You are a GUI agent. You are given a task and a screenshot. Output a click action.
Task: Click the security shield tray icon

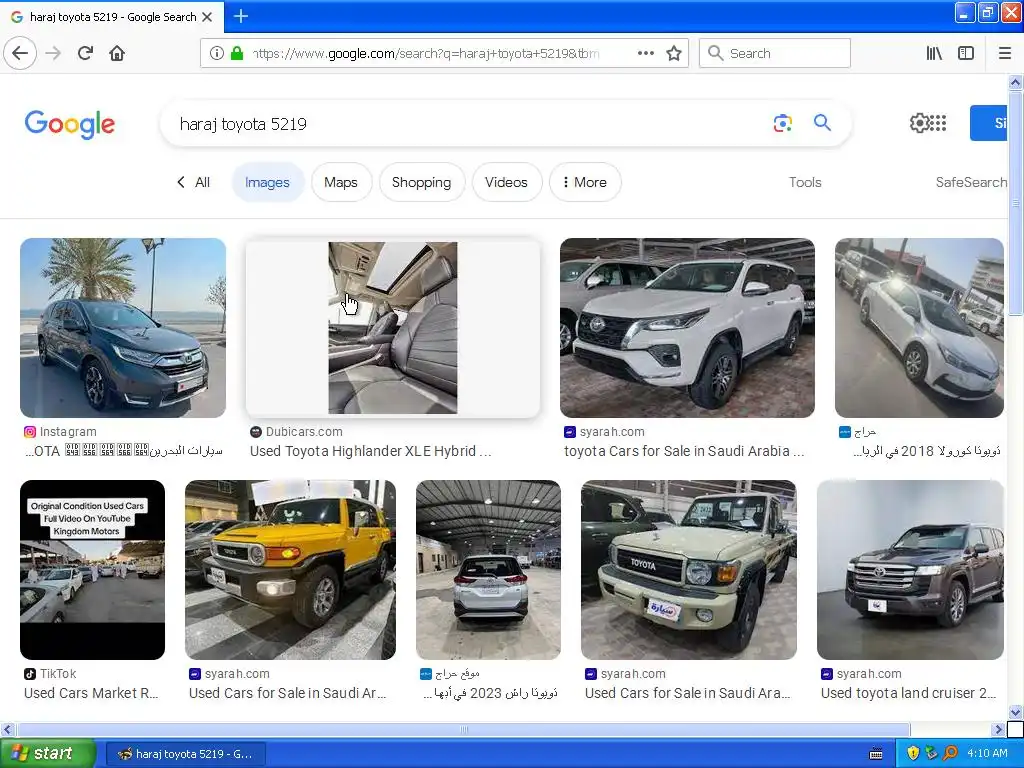click(x=913, y=754)
